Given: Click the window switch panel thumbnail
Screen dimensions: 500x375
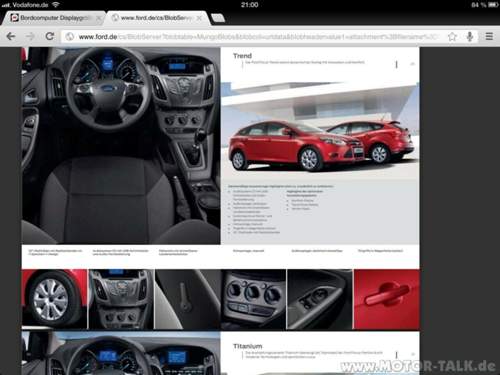Looking at the screenshot, I should tap(319, 299).
